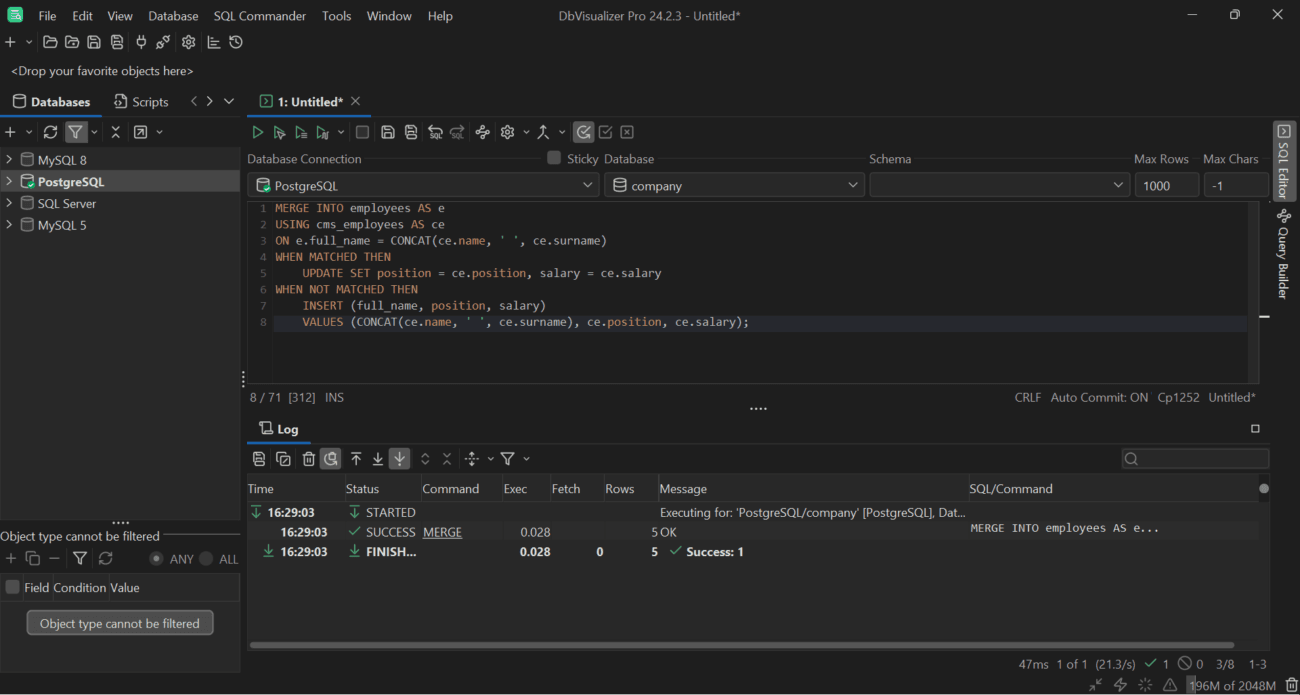1300x695 pixels.
Task: Clear the log with the trash icon
Action: pyautogui.click(x=307, y=458)
